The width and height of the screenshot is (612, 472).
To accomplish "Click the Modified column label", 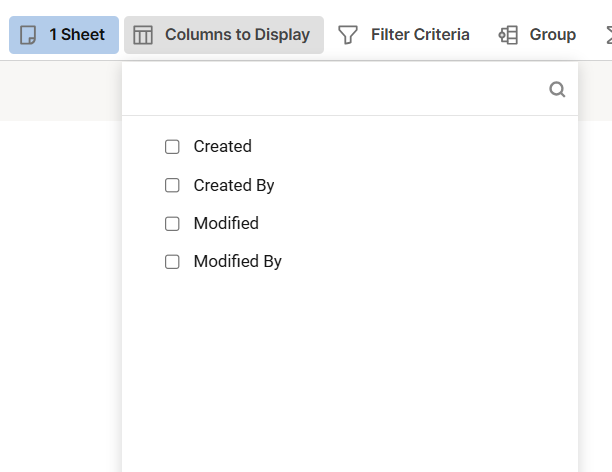I will (x=226, y=224).
